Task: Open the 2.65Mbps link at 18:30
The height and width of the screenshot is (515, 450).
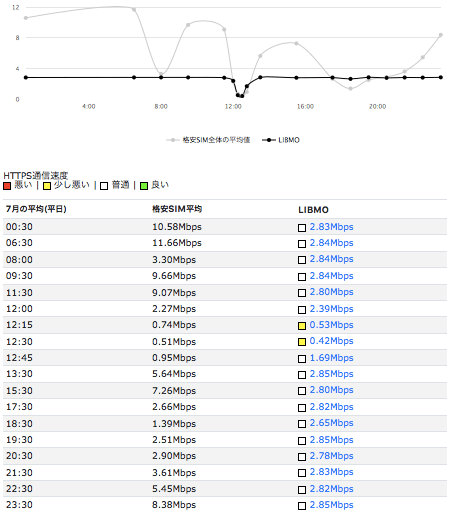Action: [331, 423]
